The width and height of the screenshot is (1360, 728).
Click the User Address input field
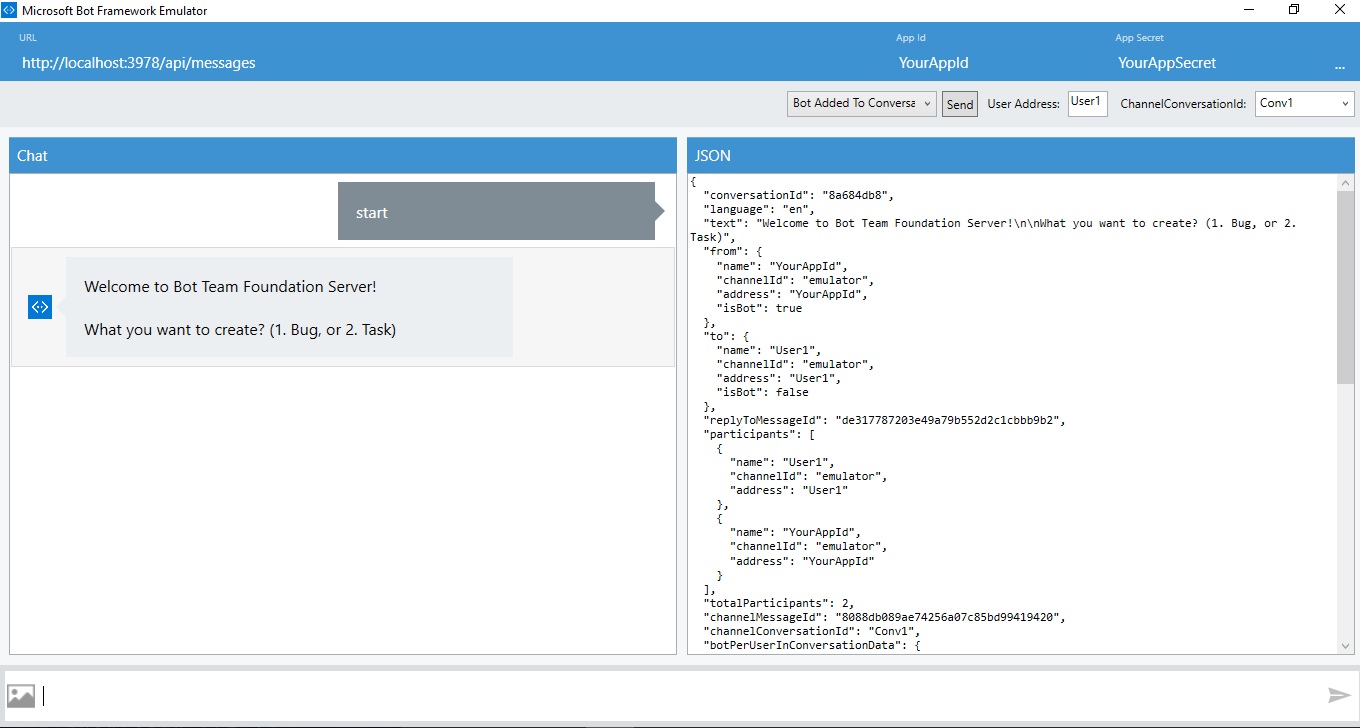coord(1088,103)
